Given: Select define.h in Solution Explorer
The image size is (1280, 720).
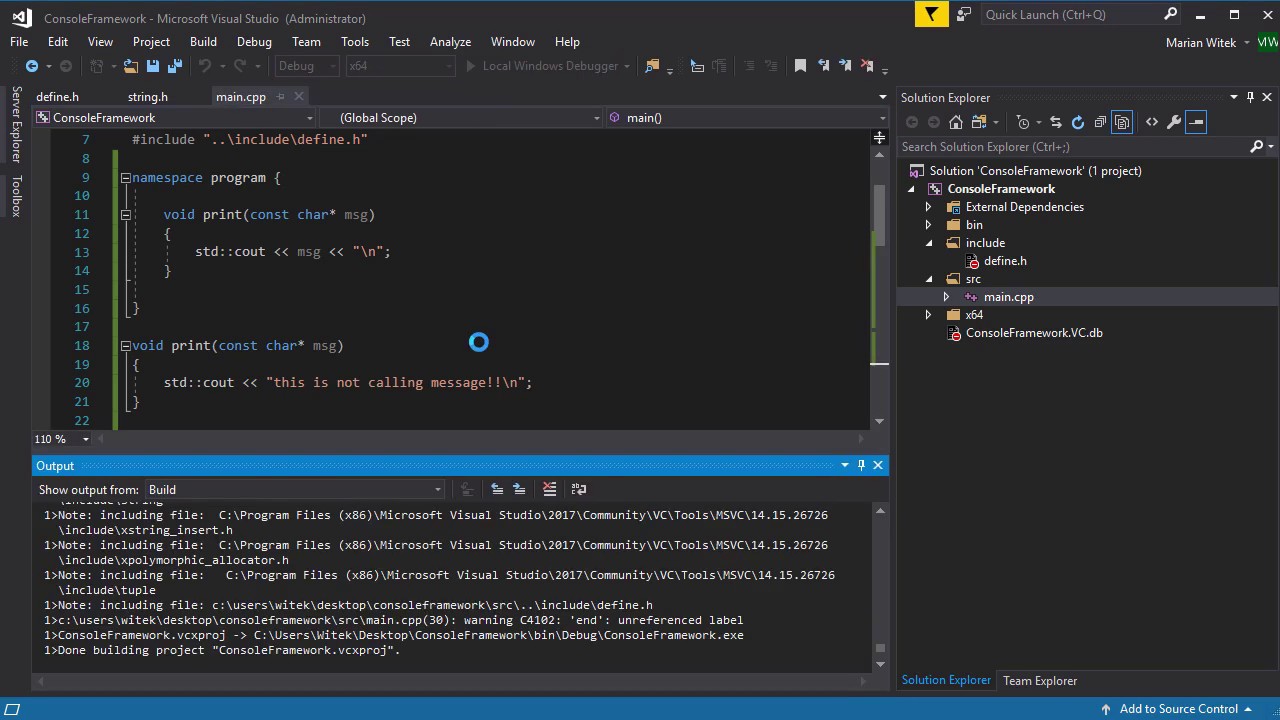Looking at the screenshot, I should coord(1005,261).
